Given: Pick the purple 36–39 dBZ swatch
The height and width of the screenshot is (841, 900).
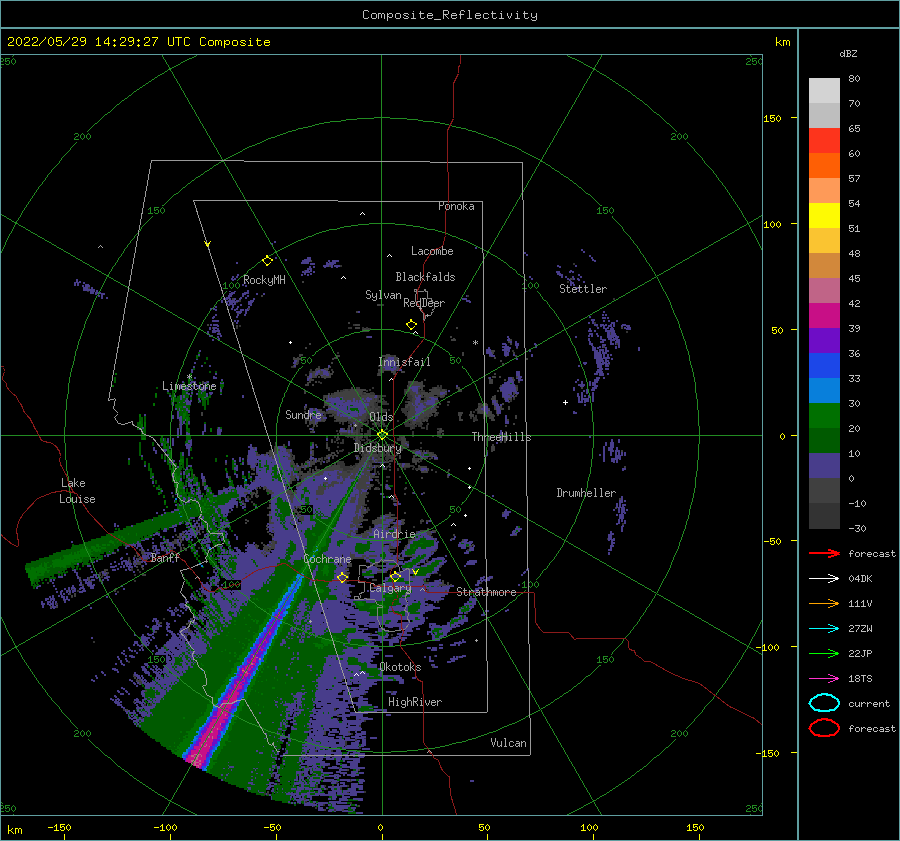Looking at the screenshot, I should point(824,340).
